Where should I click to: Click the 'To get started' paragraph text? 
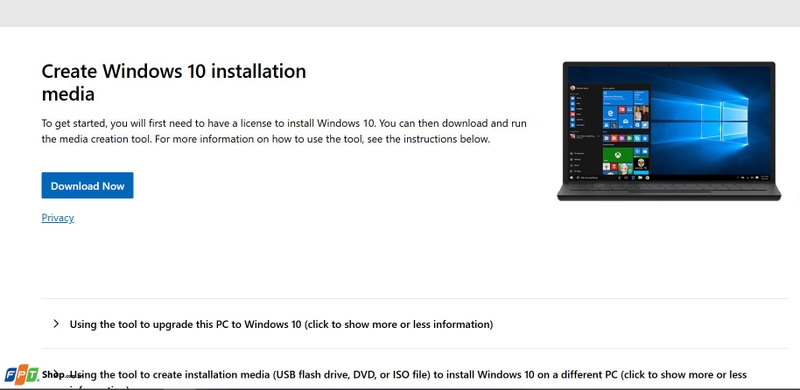pyautogui.click(x=284, y=131)
